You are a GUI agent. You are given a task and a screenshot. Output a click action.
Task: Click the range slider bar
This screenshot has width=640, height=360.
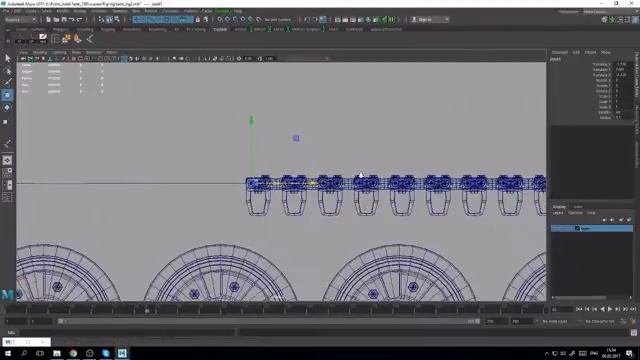click(269, 322)
